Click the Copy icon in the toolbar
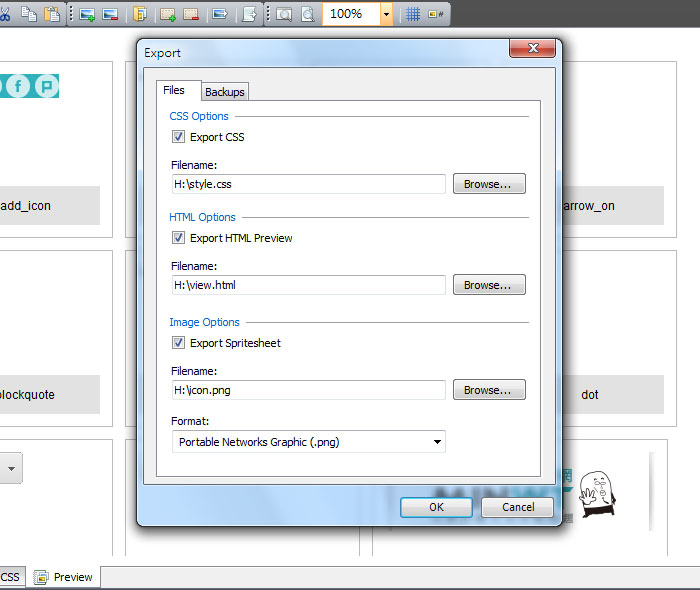 tap(29, 14)
